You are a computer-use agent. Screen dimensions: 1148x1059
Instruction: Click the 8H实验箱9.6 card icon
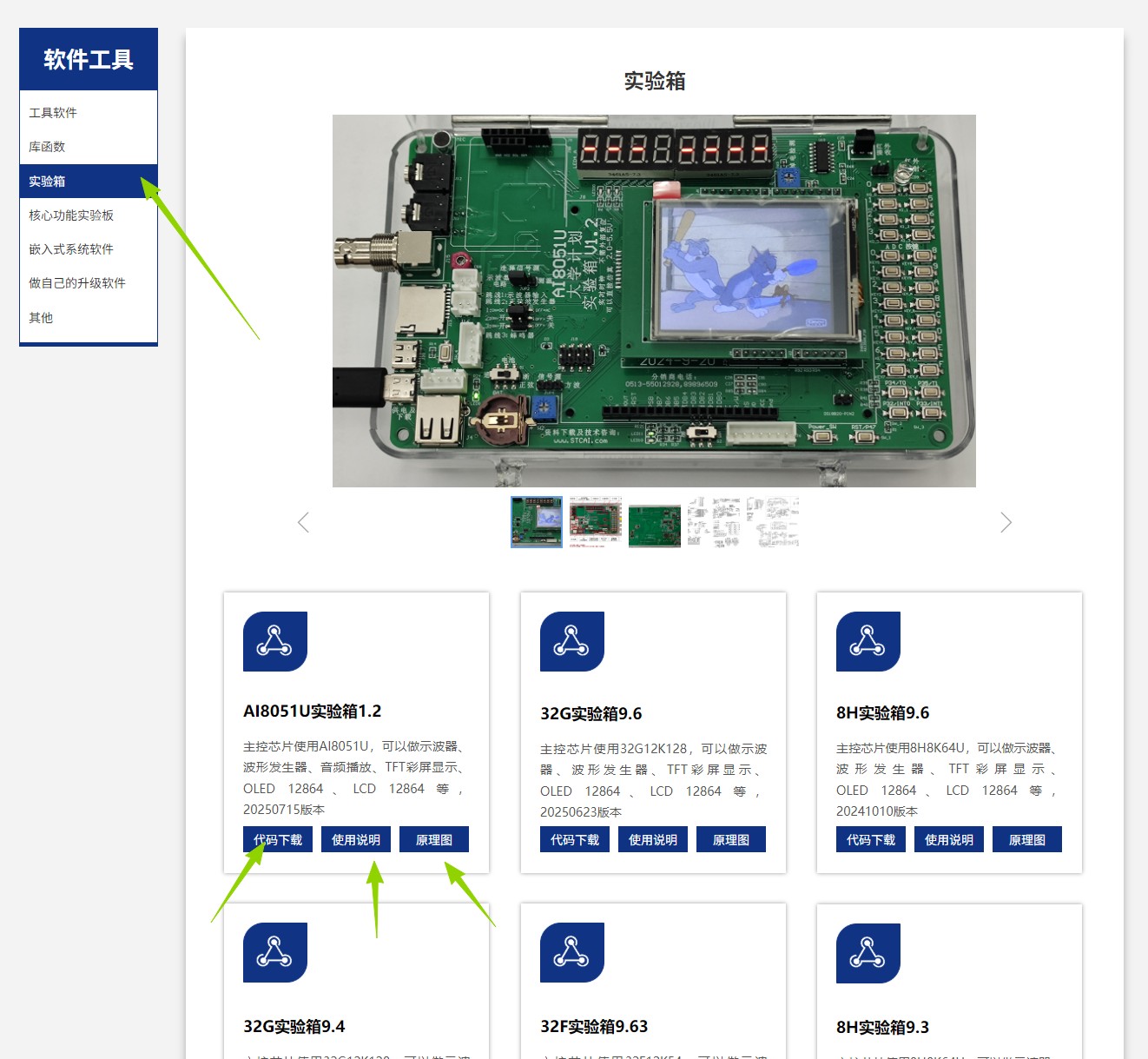[868, 642]
